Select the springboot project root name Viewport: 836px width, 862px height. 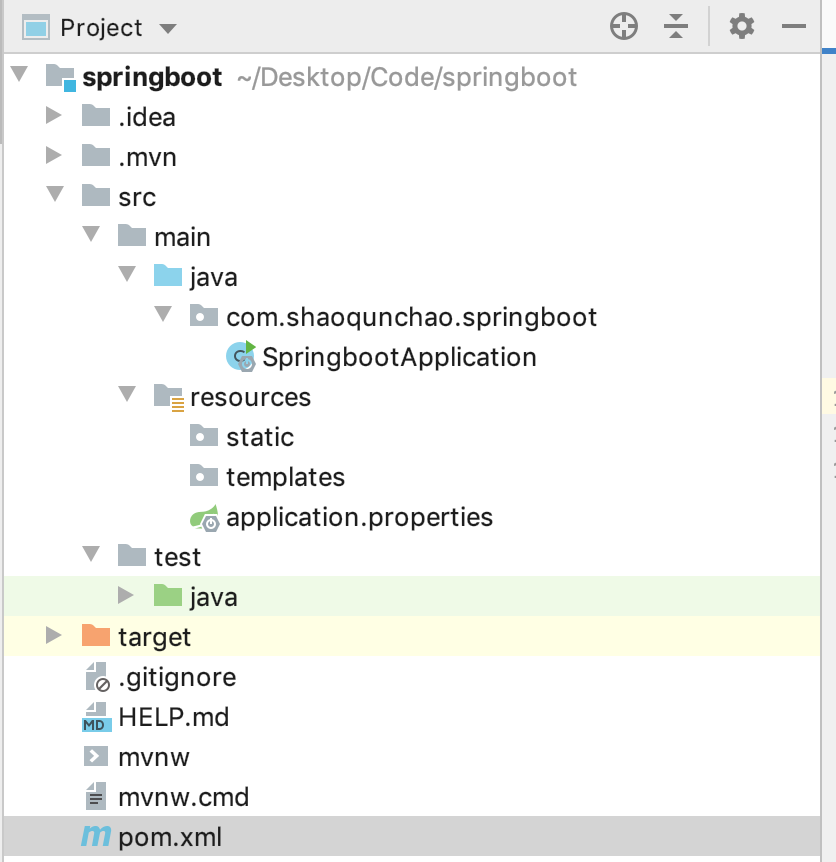tap(152, 78)
